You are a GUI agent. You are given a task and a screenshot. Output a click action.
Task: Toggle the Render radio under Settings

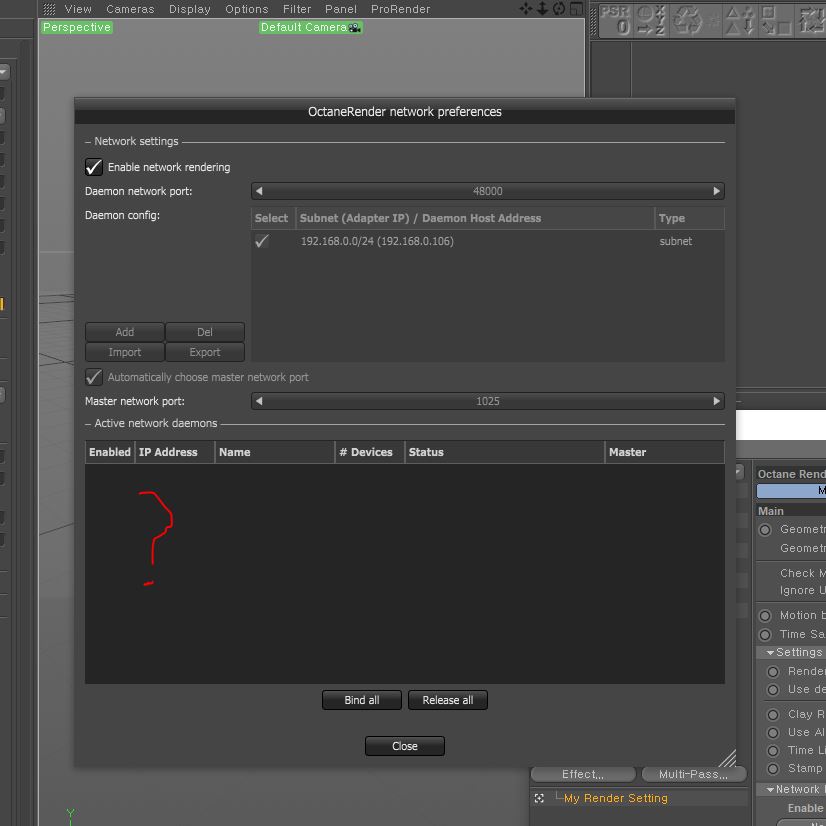coord(773,672)
